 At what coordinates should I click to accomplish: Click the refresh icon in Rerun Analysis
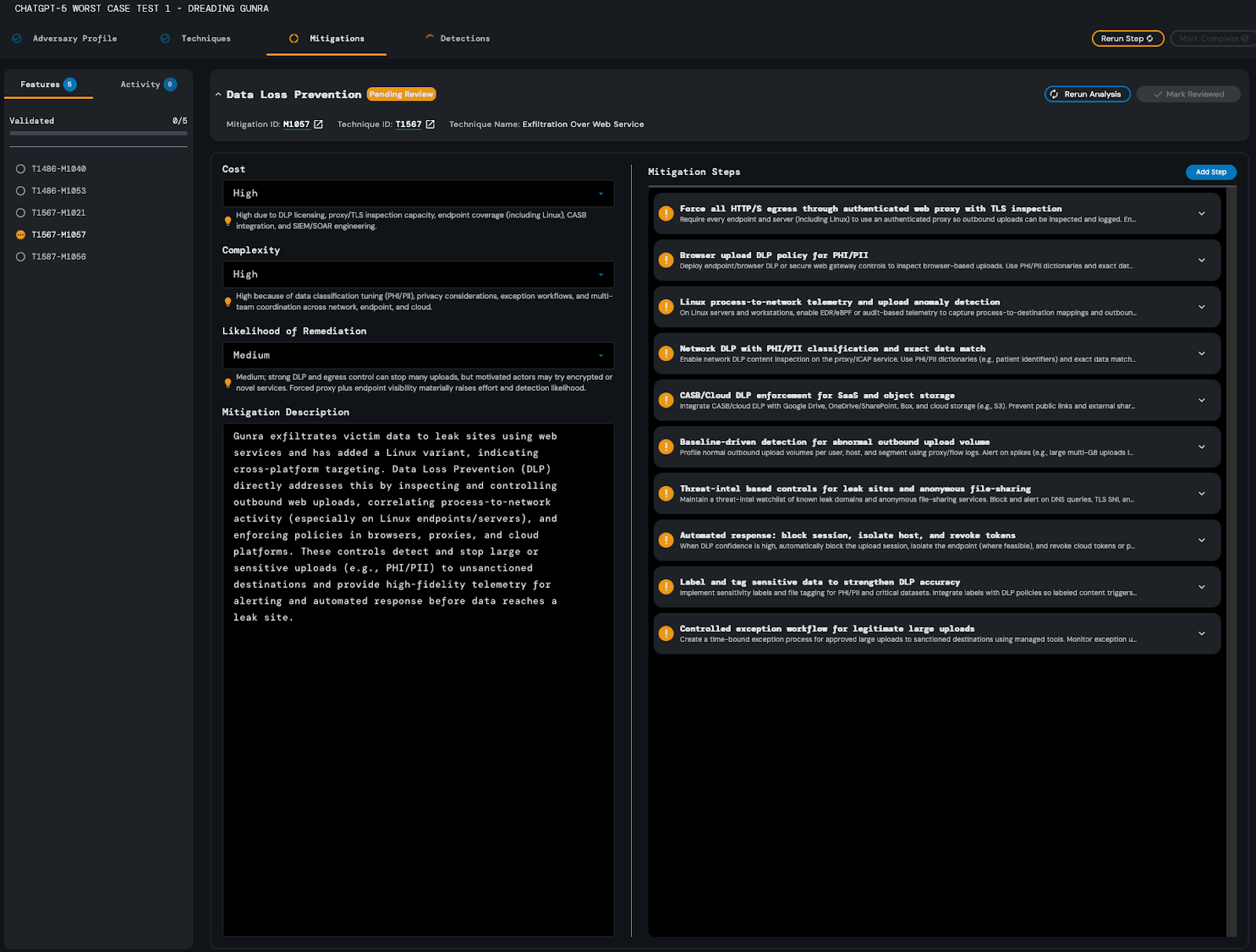pos(1054,94)
